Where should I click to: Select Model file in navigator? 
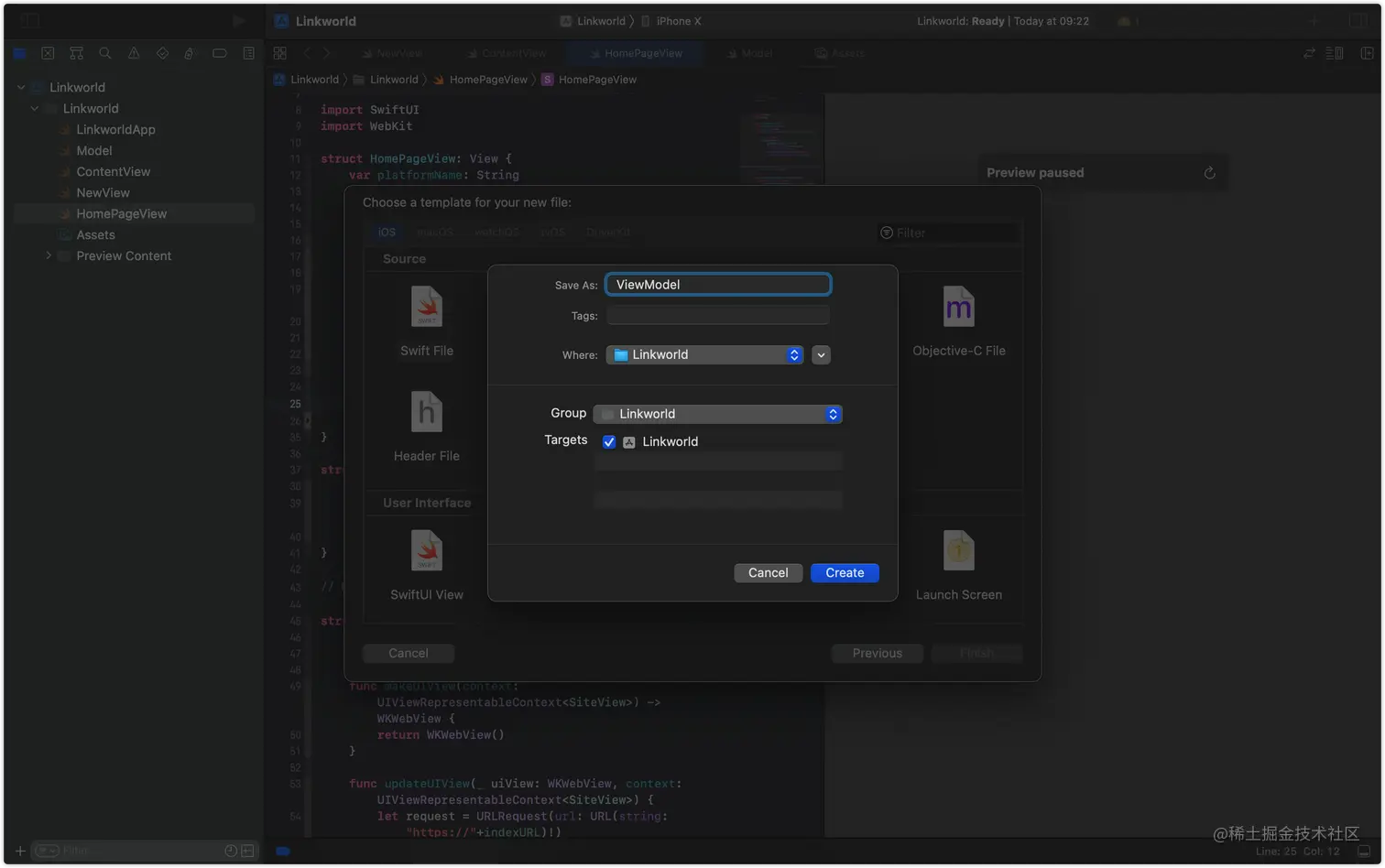[x=94, y=151]
